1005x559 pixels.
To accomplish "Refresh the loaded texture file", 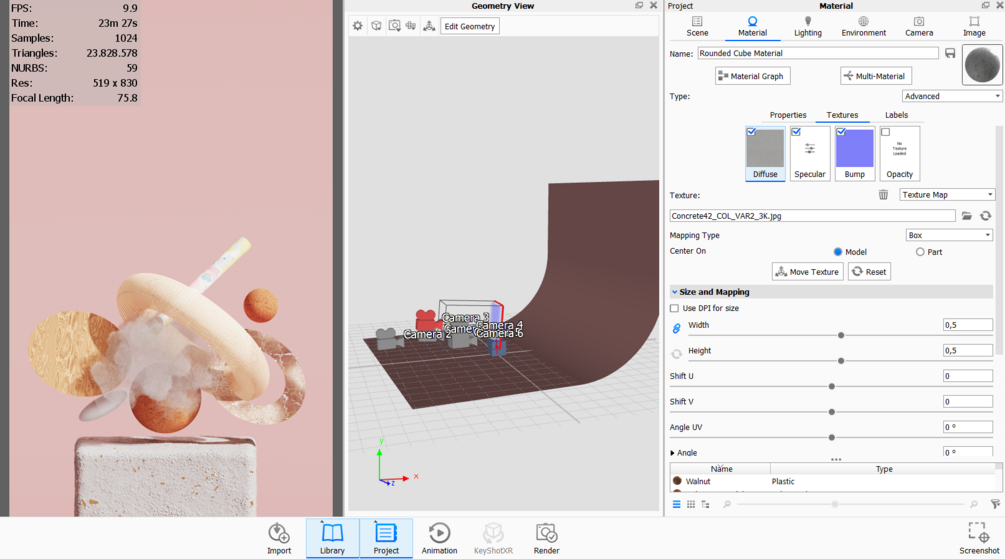I will [x=985, y=216].
